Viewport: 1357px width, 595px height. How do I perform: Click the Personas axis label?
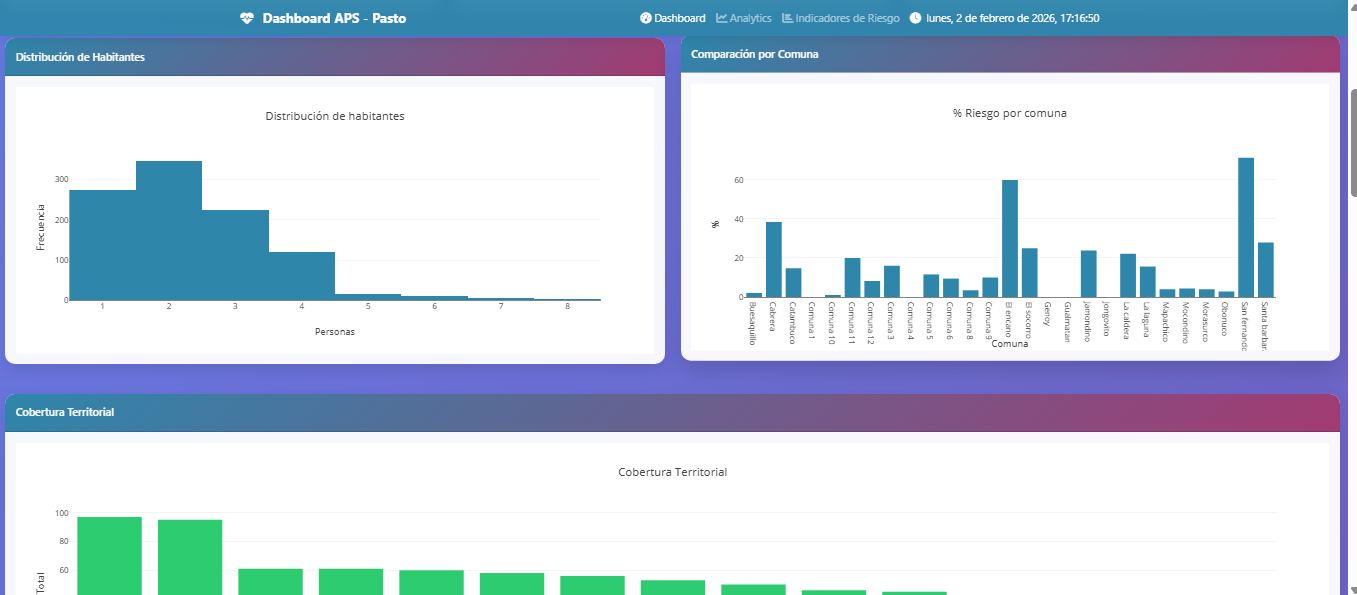(334, 332)
